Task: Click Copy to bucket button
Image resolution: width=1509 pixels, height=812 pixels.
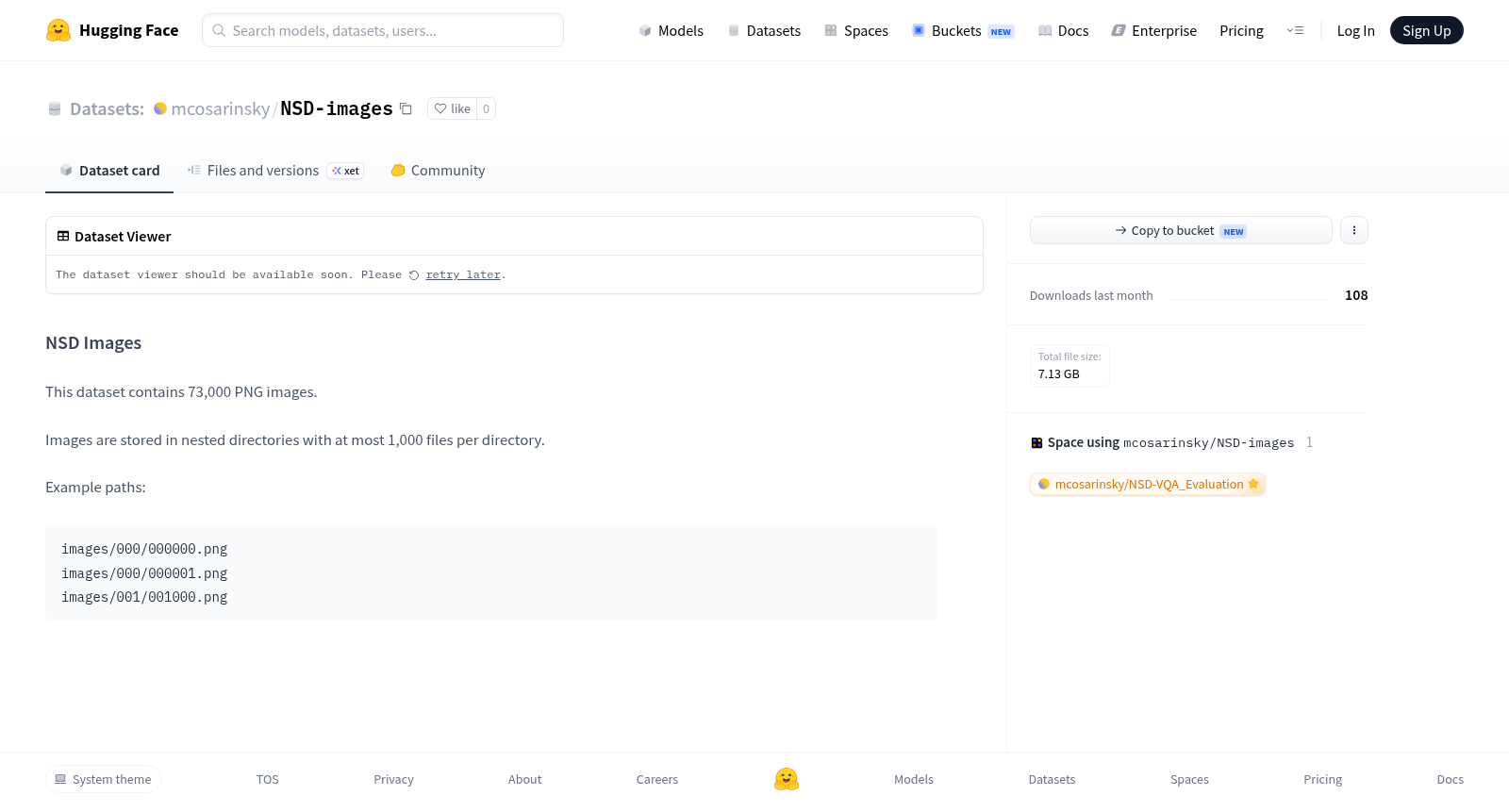Action: 1181,230
